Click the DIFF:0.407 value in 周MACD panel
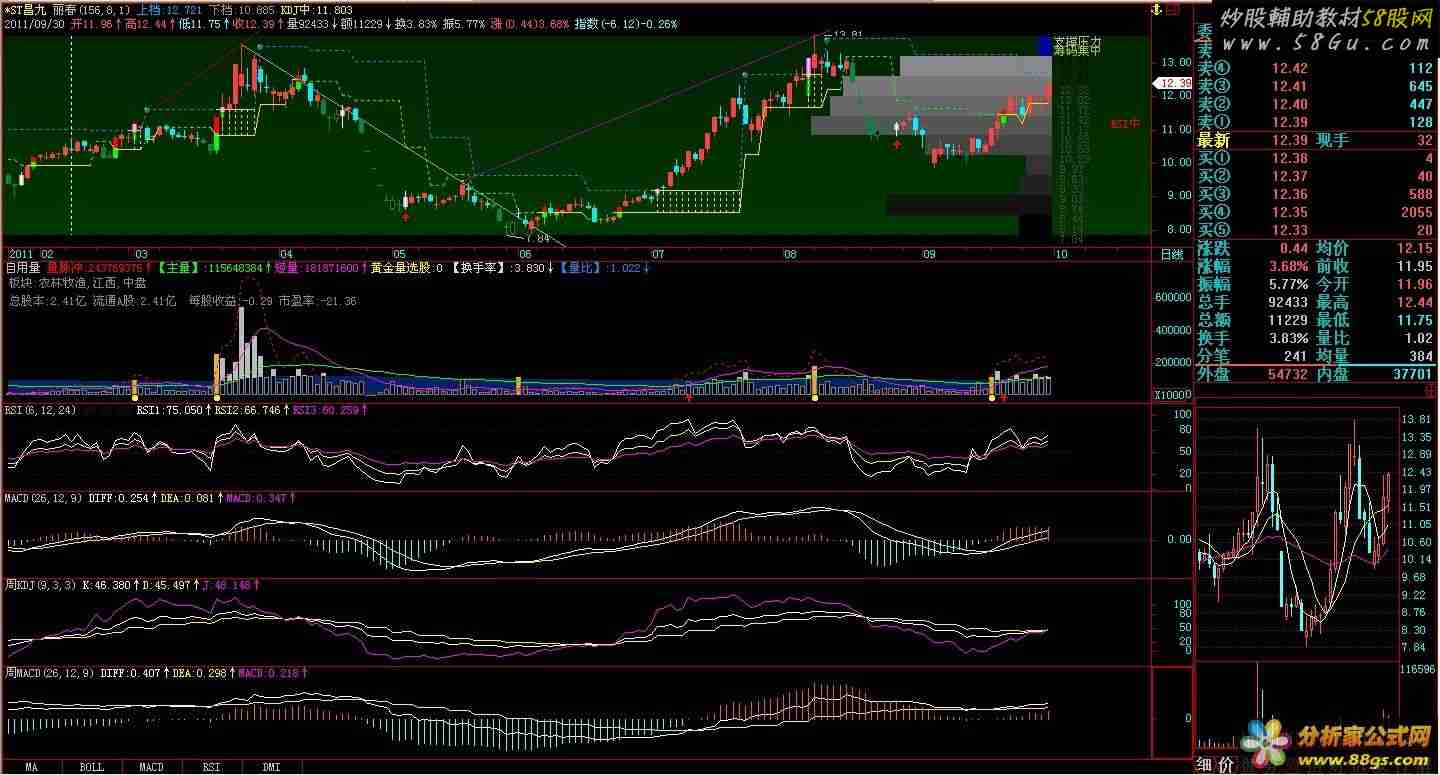 pos(135,673)
